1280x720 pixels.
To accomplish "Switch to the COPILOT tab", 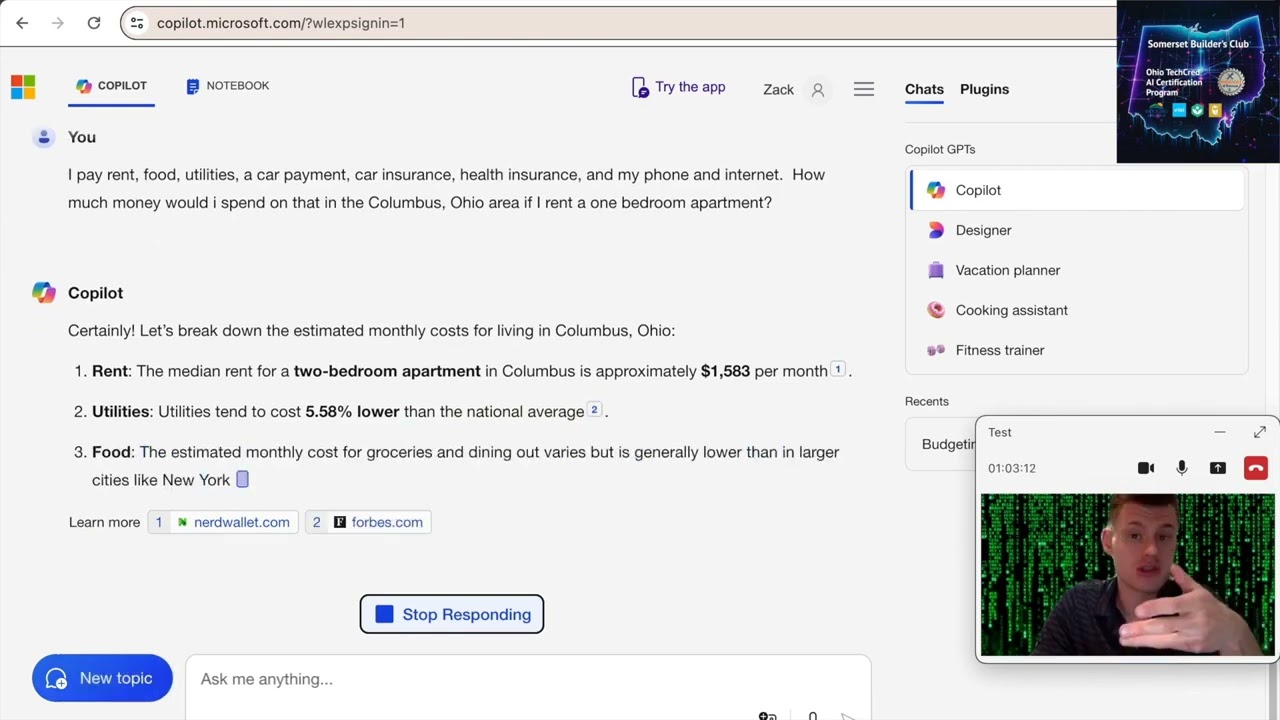I will tap(111, 86).
